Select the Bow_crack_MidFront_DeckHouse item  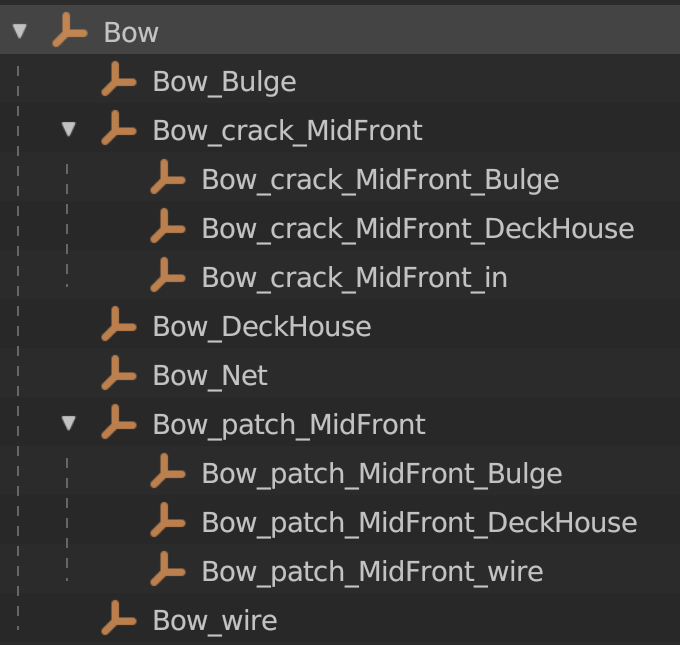click(x=418, y=229)
